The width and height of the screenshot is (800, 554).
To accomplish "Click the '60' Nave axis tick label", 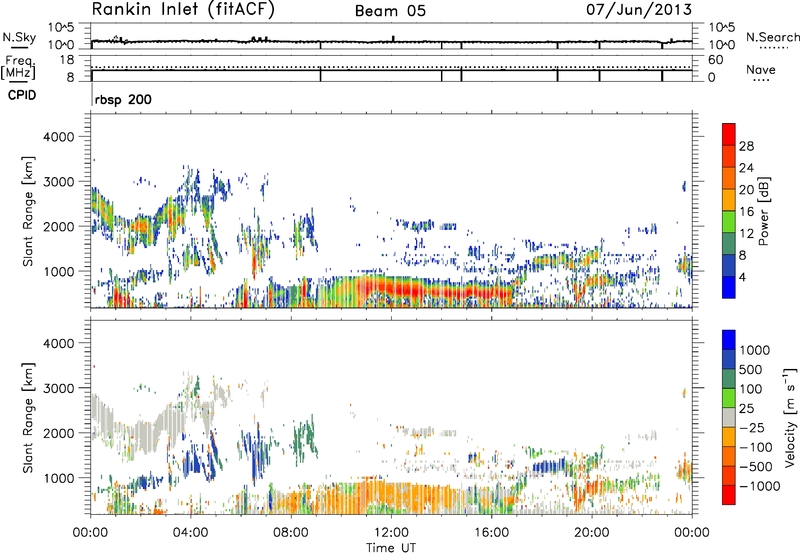I will (715, 60).
